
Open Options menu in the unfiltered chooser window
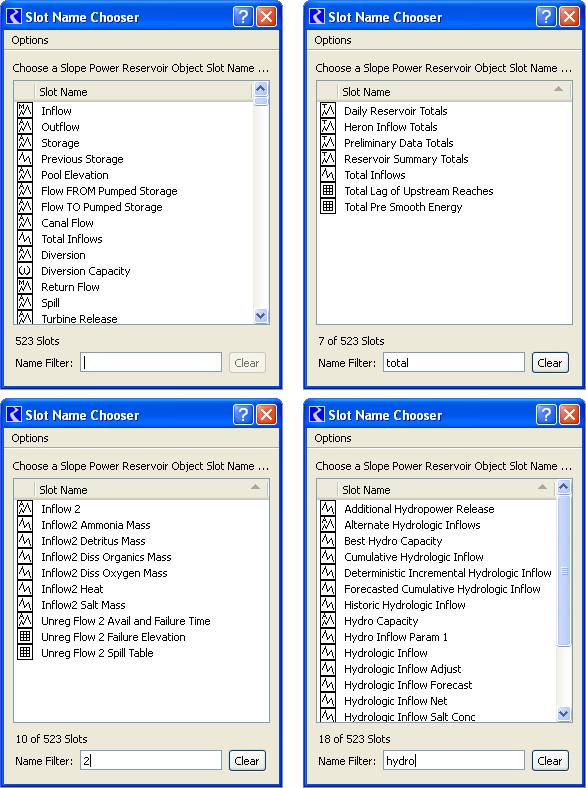pos(30,40)
